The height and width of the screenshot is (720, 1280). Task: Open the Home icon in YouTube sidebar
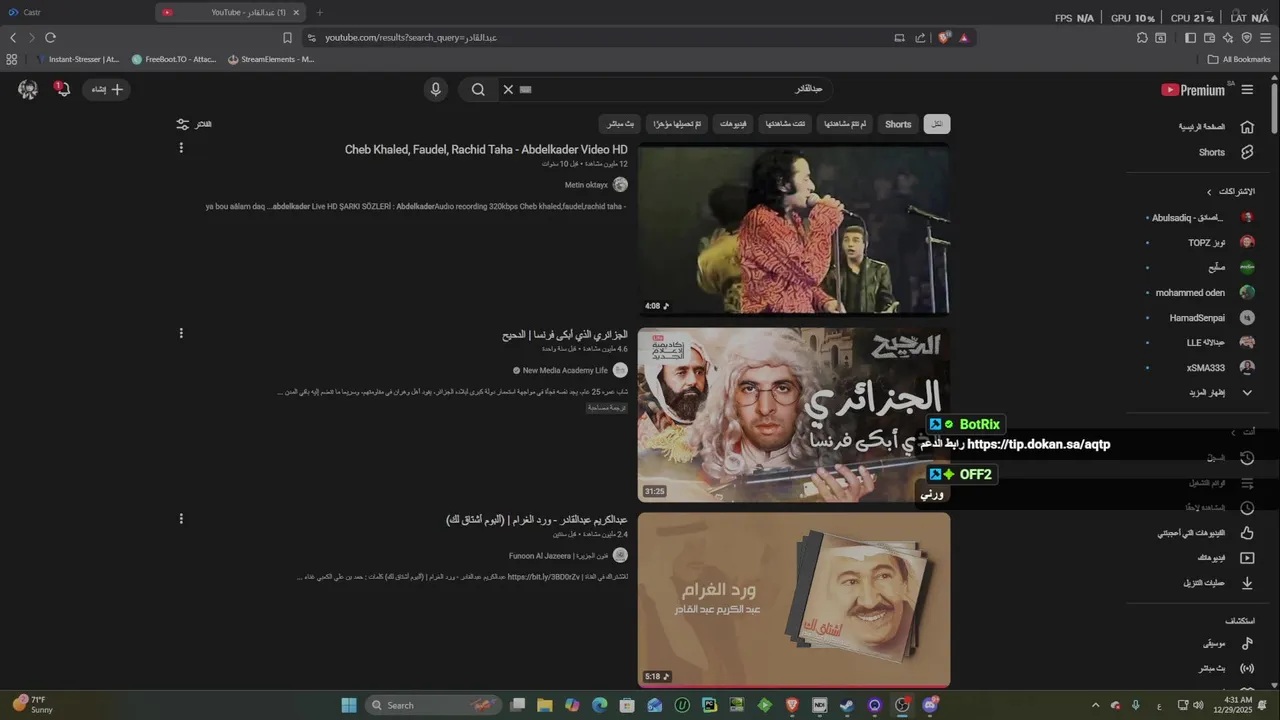(1247, 127)
